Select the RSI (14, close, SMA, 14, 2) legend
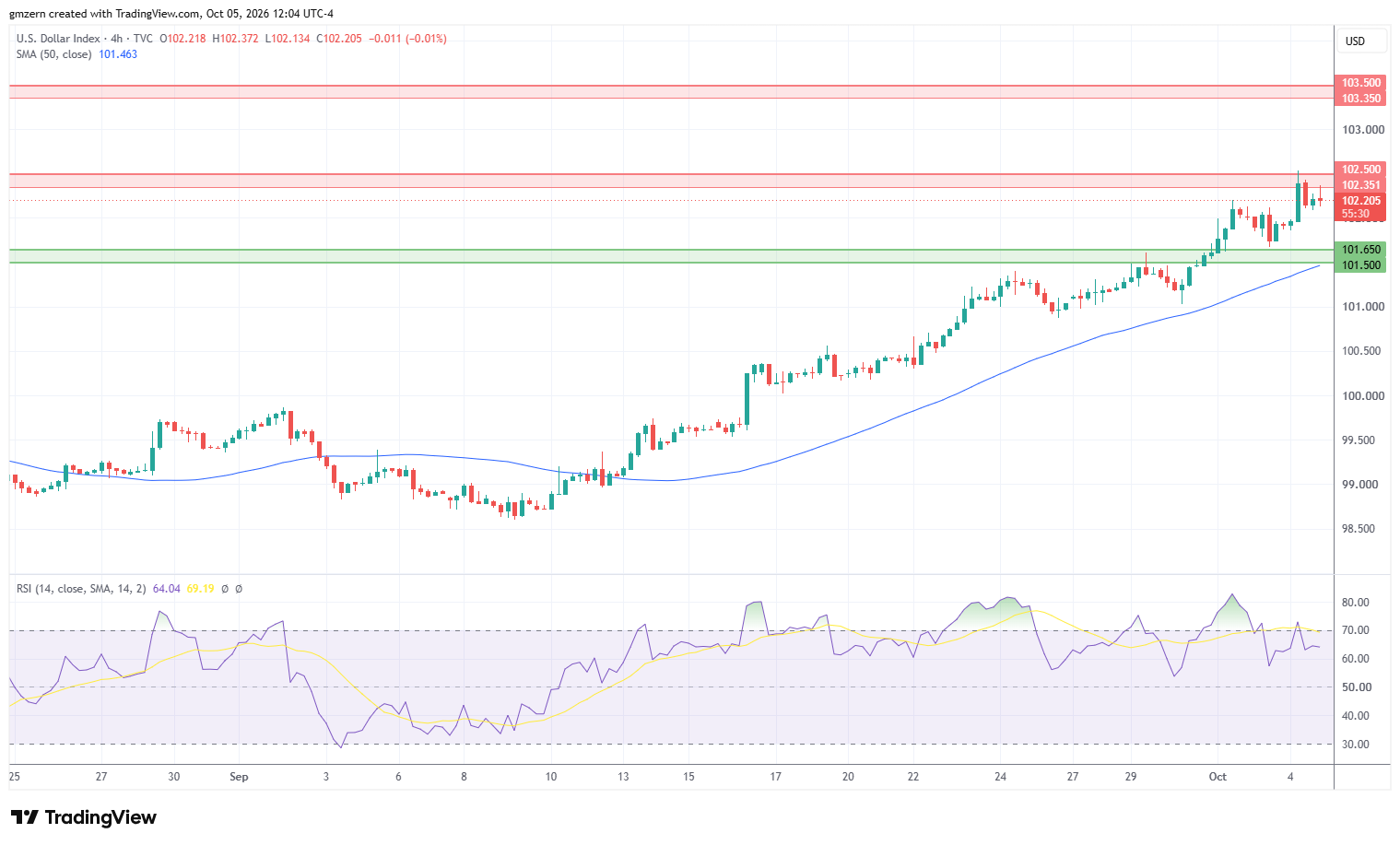Viewport: 1400px width, 845px height. (81, 589)
